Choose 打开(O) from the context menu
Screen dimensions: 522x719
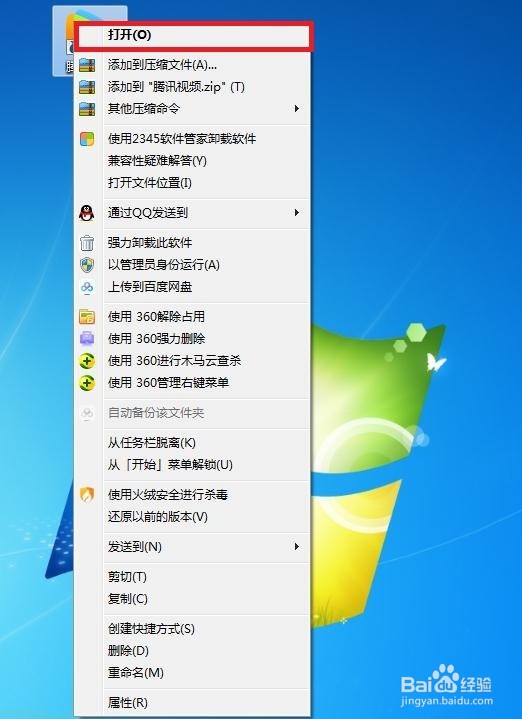pos(194,35)
